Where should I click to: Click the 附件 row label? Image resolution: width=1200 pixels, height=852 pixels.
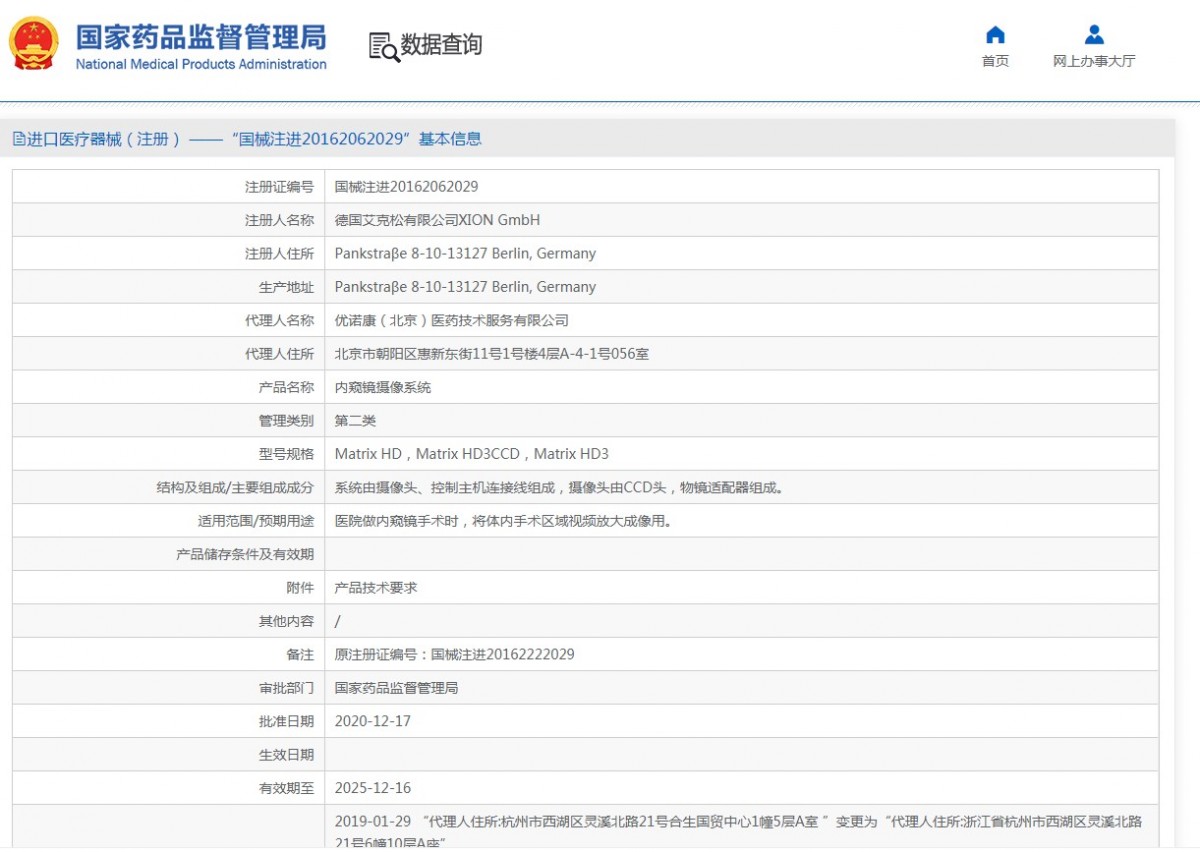pos(300,588)
